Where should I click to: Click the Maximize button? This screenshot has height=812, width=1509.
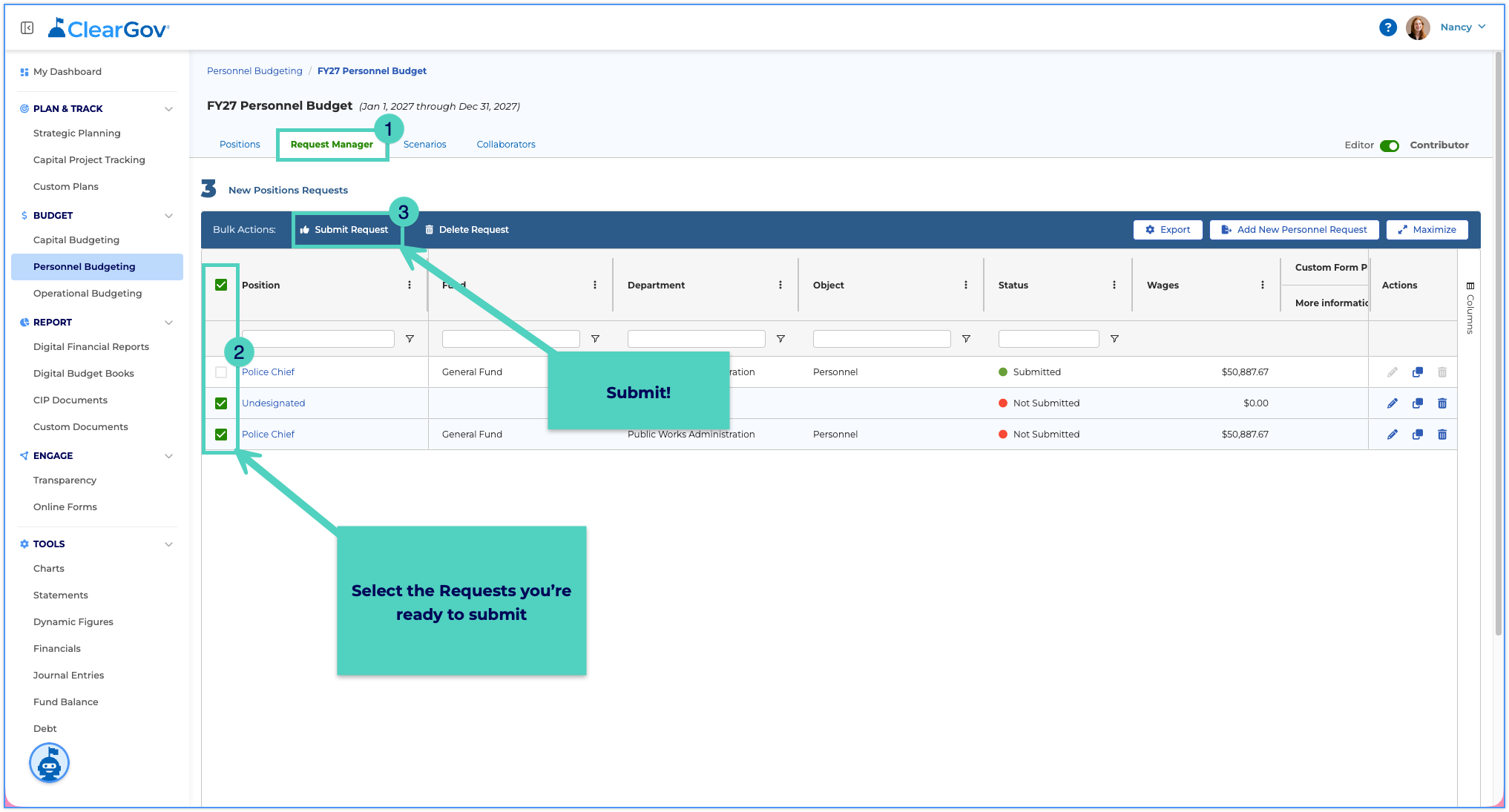[x=1427, y=230]
